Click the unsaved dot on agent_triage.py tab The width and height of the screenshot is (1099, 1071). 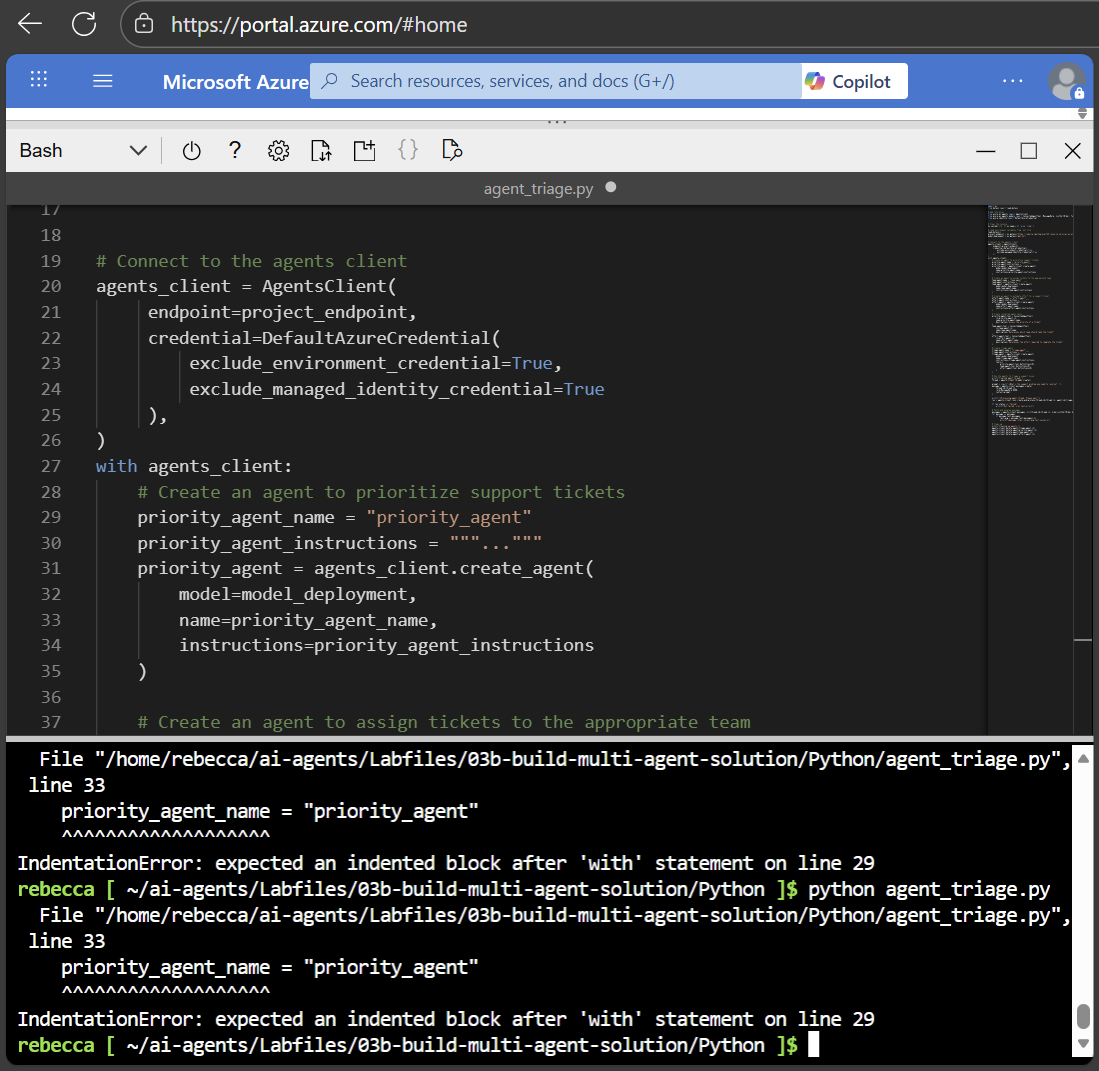point(611,187)
